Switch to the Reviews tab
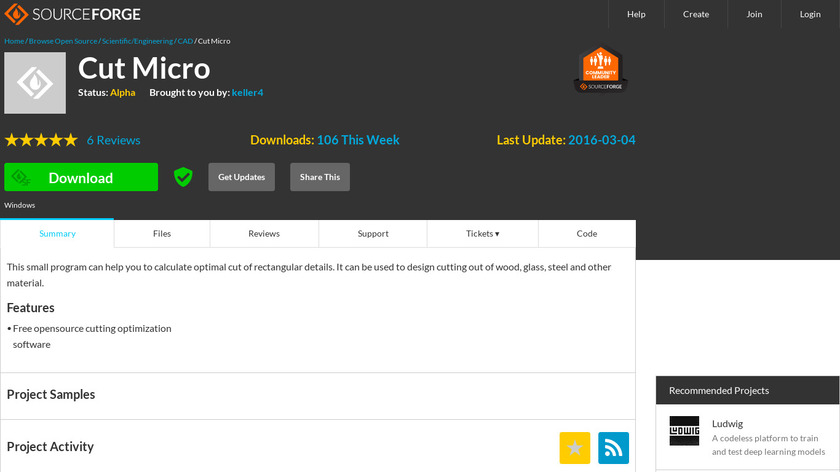The image size is (840, 472). 264,234
